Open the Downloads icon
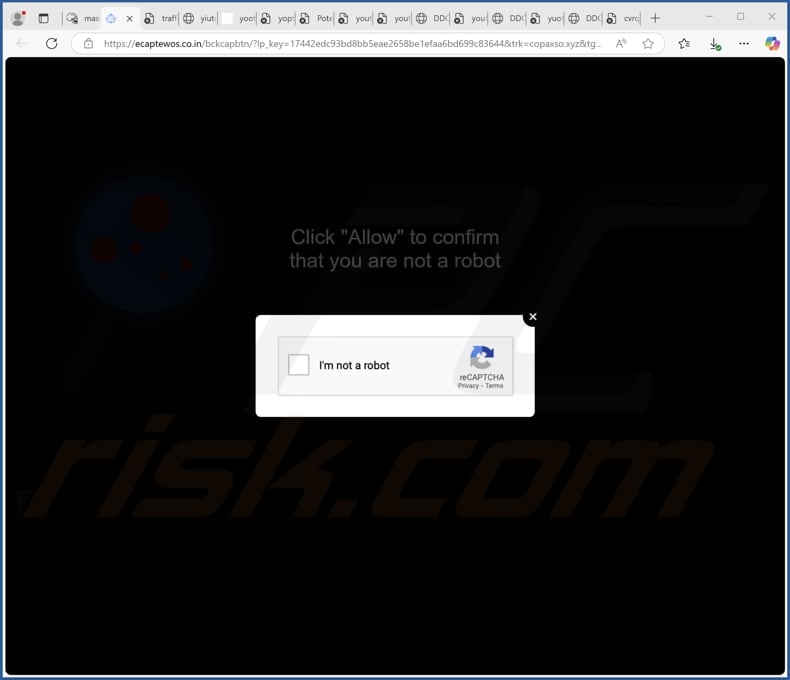Image resolution: width=790 pixels, height=680 pixels. 715,44
